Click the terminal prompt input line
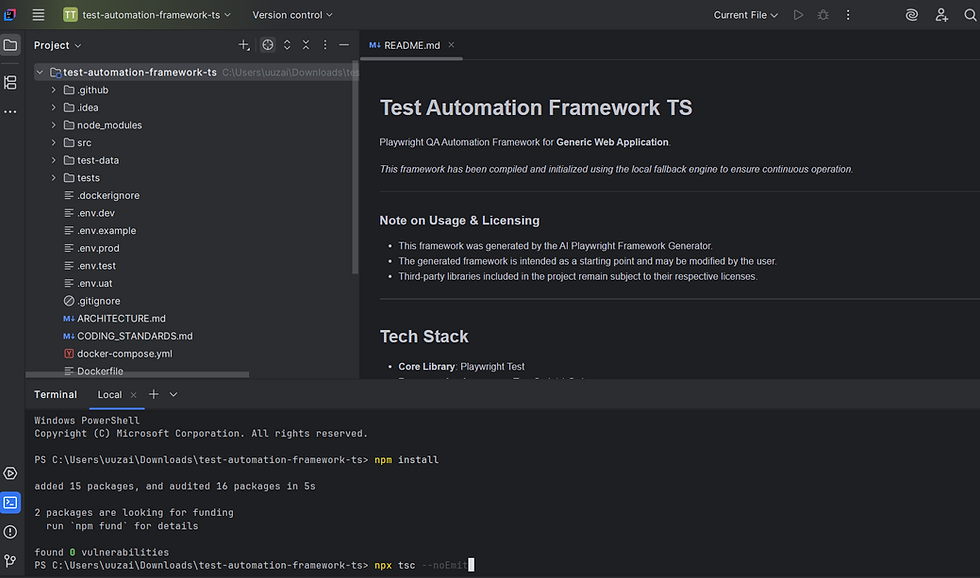Viewport: 980px width, 578px height. click(254, 565)
